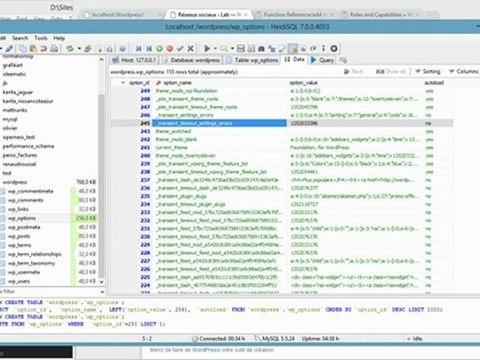Click the Undo icon in toolbar
The height and width of the screenshot is (360, 480).
(x=44, y=49)
